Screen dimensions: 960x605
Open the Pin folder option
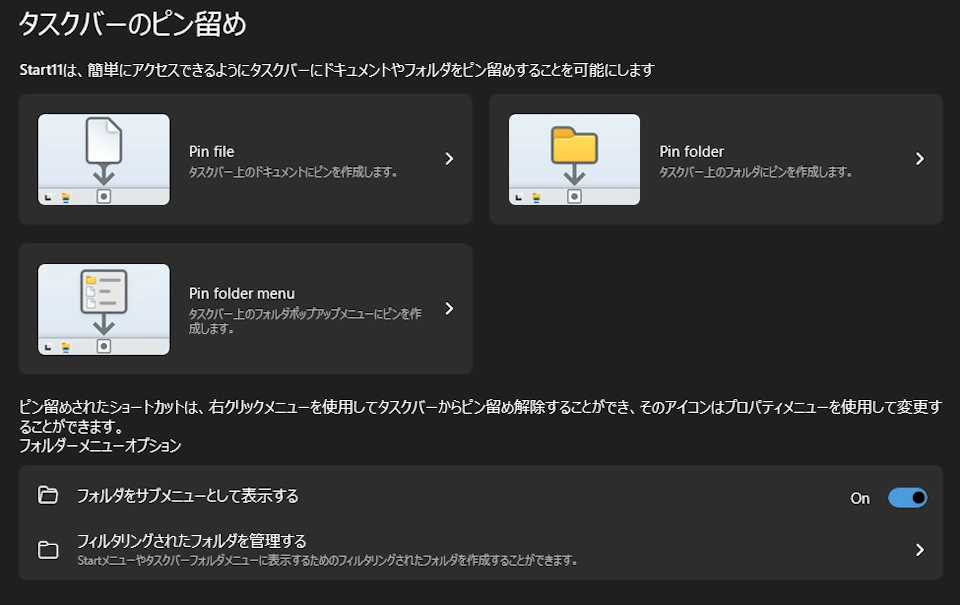click(x=716, y=159)
